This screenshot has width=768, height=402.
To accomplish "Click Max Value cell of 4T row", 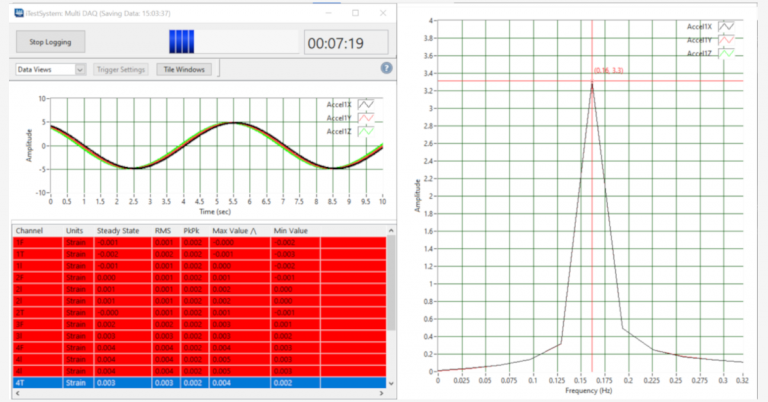I will [240, 383].
